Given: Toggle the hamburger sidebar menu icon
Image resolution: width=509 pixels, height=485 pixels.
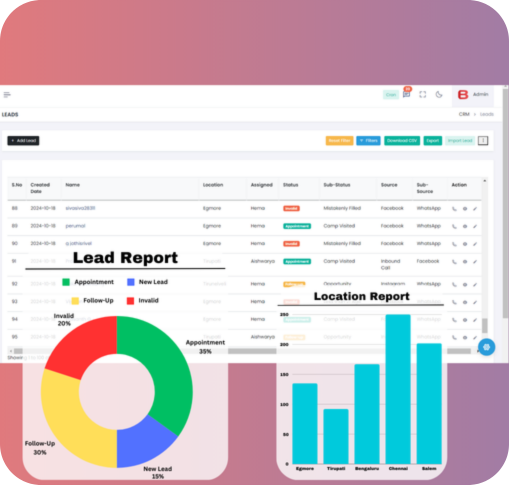Looking at the screenshot, I should click(x=7, y=95).
